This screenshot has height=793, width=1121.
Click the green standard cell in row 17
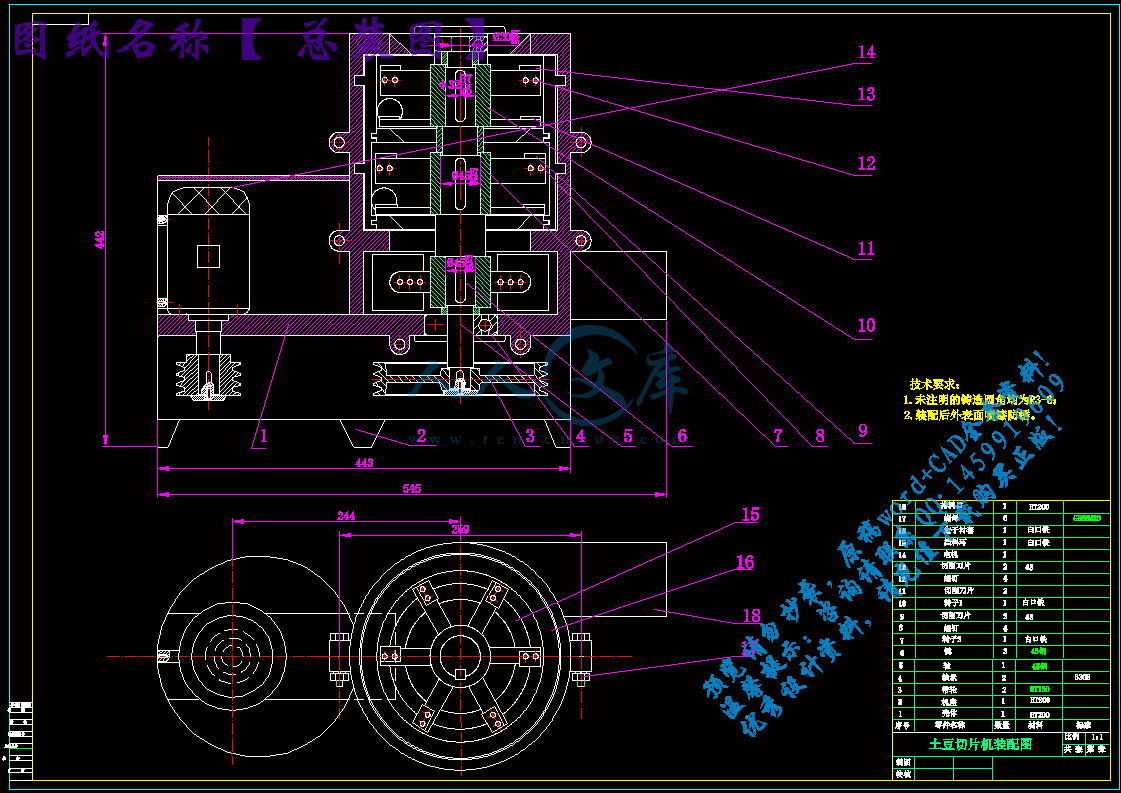(x=1085, y=518)
